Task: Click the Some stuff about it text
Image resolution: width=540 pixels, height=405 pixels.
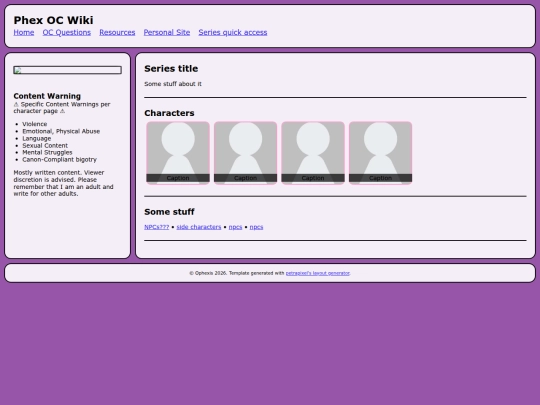Action: [173, 84]
